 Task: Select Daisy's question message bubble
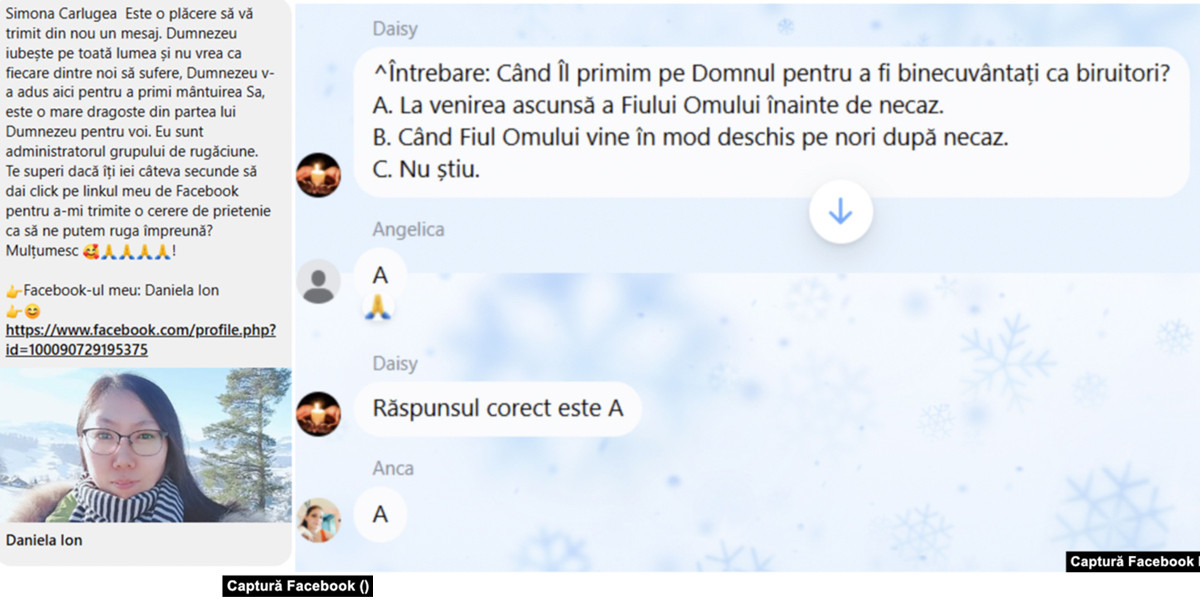pos(771,122)
